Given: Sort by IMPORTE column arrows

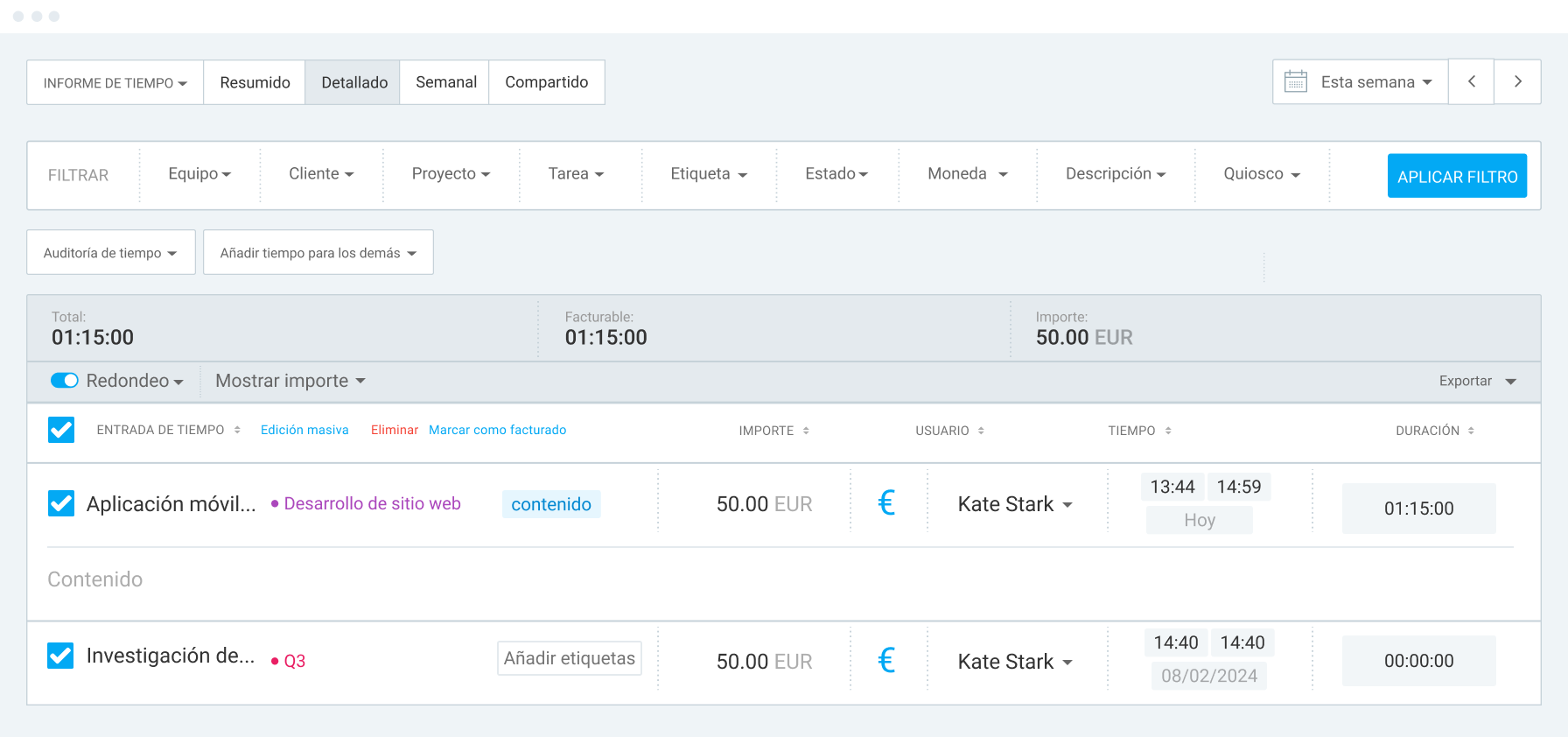Looking at the screenshot, I should (x=806, y=431).
